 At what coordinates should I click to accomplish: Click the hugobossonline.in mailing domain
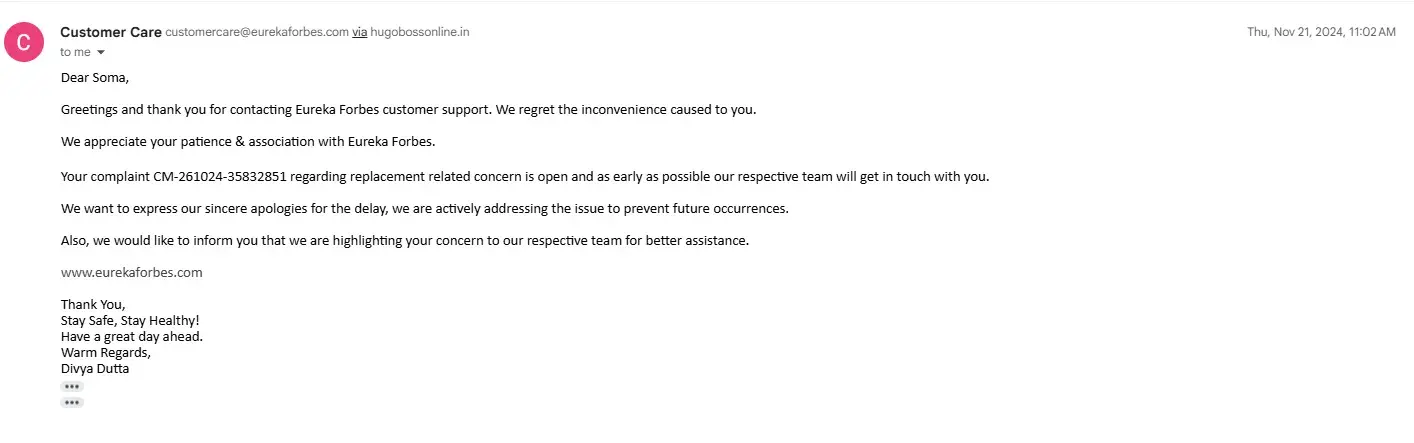[x=420, y=32]
